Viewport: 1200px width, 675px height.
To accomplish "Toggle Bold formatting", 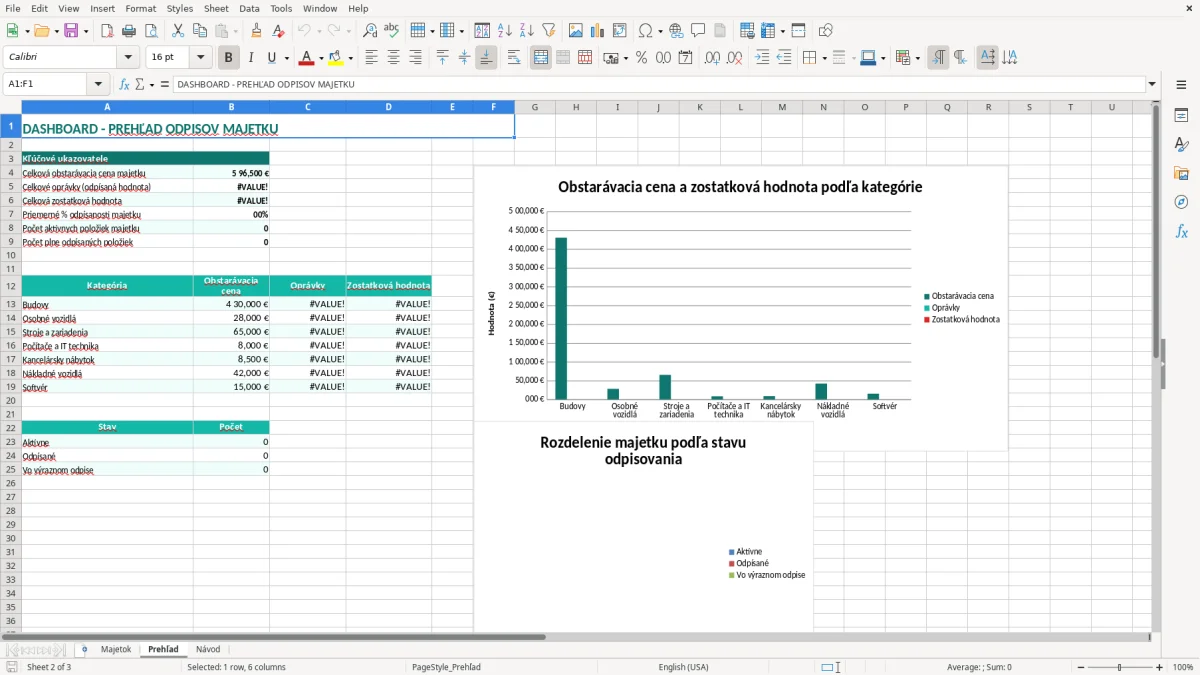I will (x=229, y=58).
